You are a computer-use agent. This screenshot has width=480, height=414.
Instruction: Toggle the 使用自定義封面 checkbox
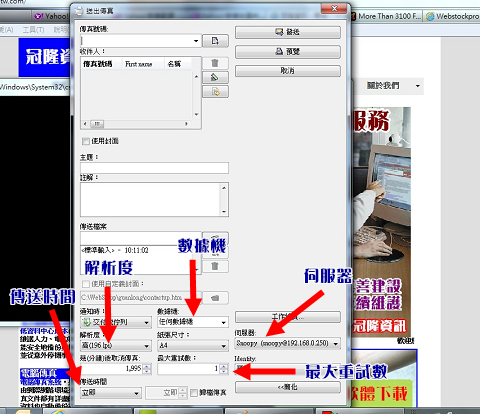coord(86,284)
